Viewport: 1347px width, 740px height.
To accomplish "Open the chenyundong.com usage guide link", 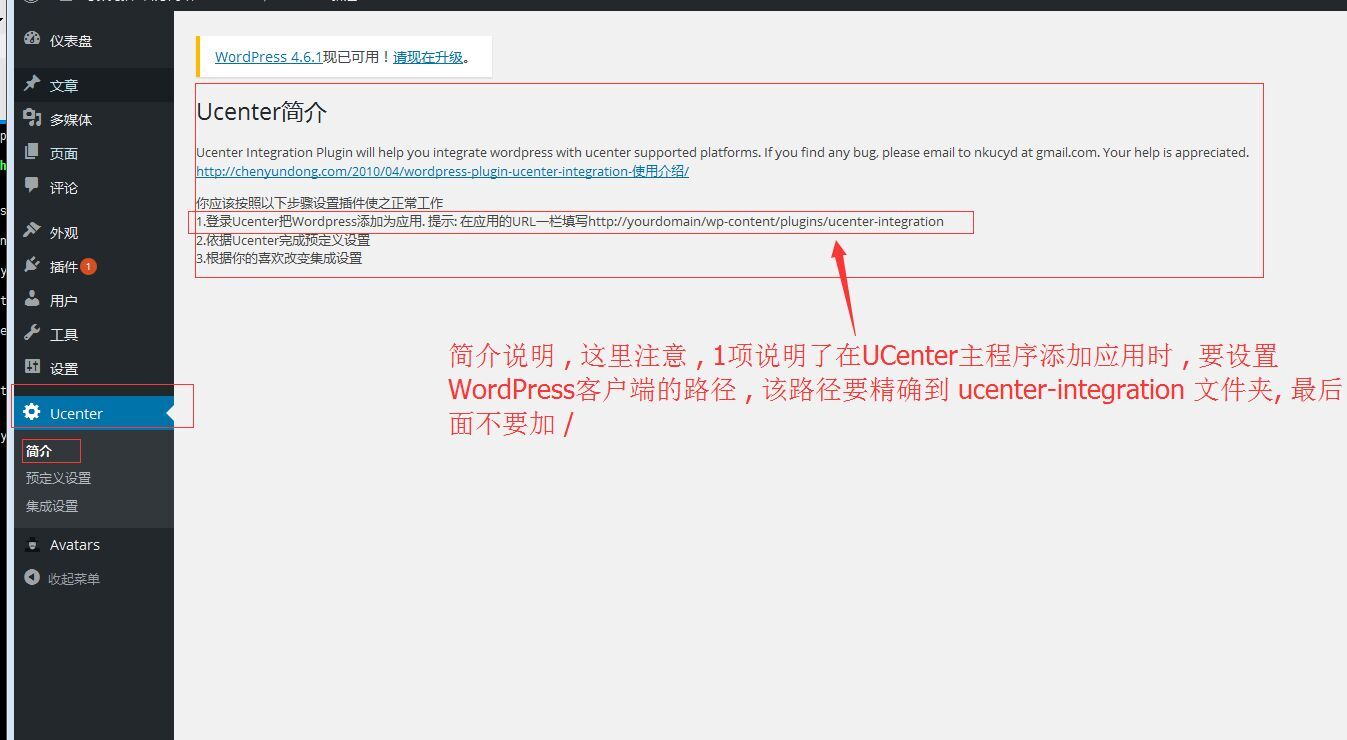I will click(x=442, y=171).
